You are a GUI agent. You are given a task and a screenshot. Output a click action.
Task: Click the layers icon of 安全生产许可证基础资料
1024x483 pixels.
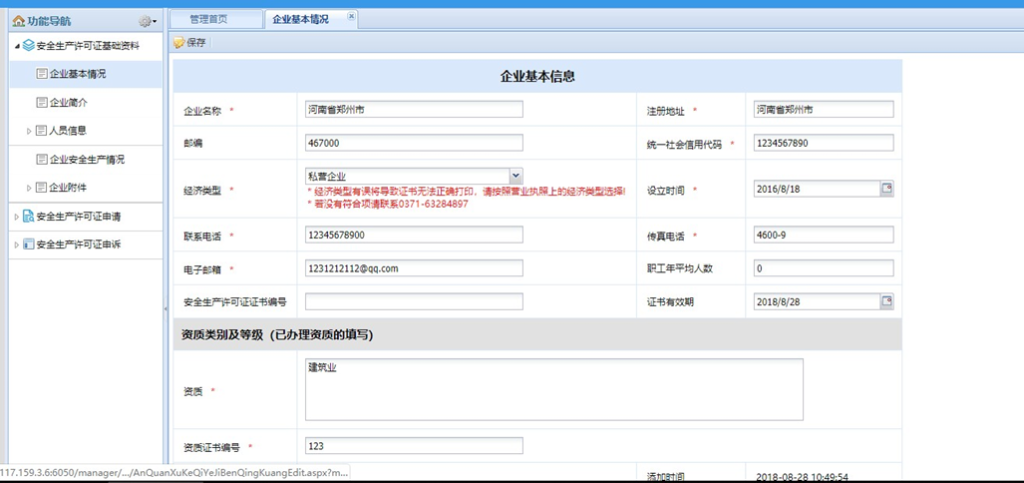point(29,46)
